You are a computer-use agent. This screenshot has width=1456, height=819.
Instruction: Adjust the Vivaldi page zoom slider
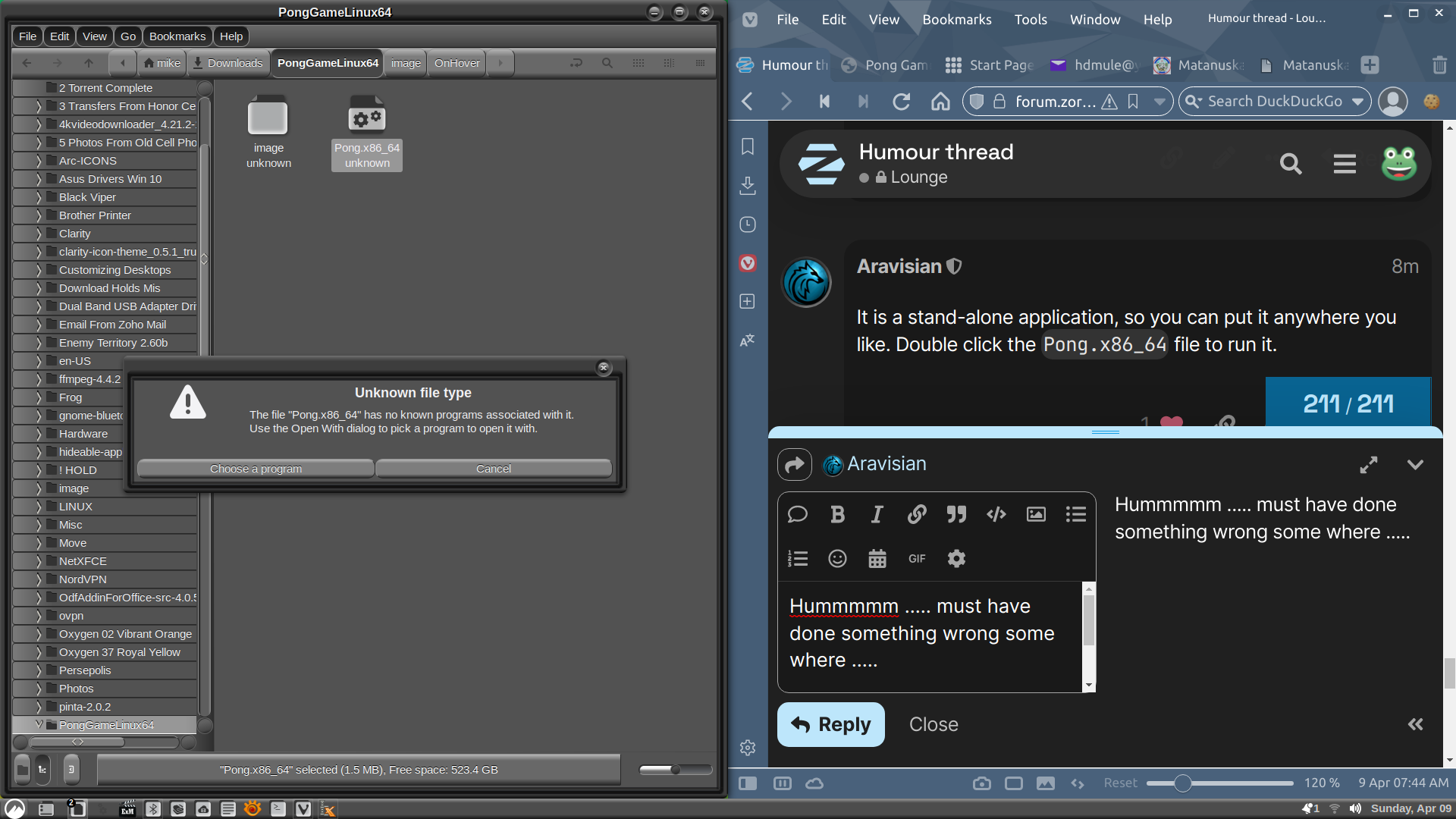tap(1219, 783)
